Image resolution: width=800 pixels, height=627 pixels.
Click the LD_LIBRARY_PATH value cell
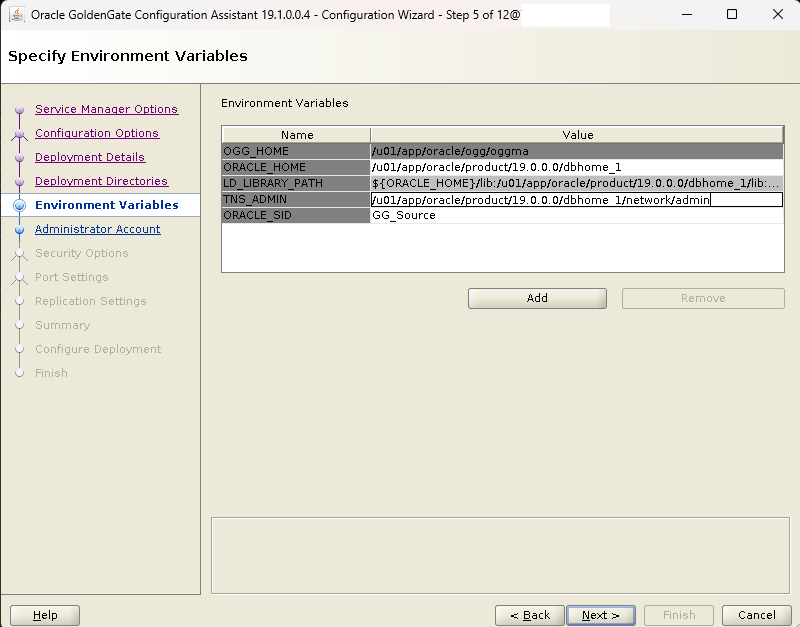[577, 183]
